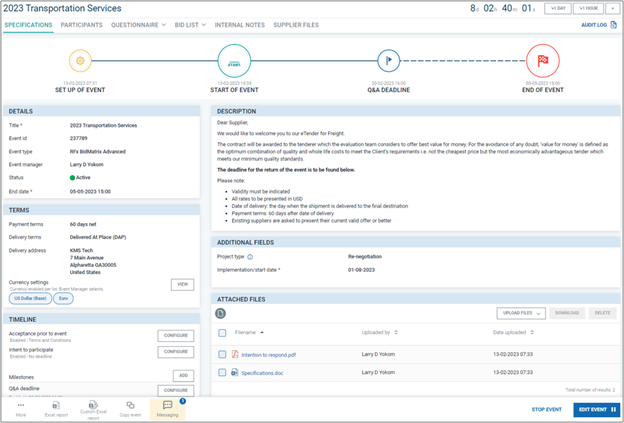The height and width of the screenshot is (423, 624).
Task: Switch to the Specifications tab
Action: [28, 25]
